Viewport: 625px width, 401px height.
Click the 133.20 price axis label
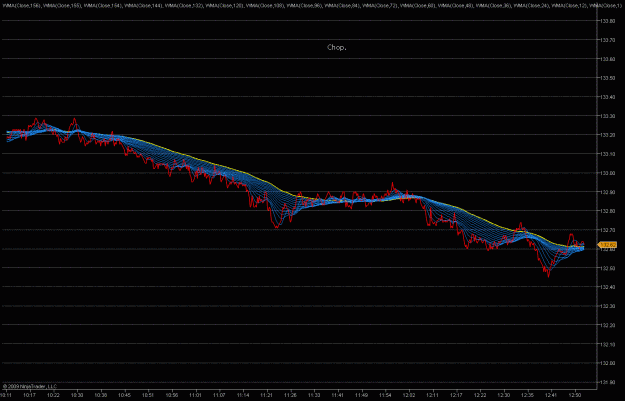click(608, 135)
